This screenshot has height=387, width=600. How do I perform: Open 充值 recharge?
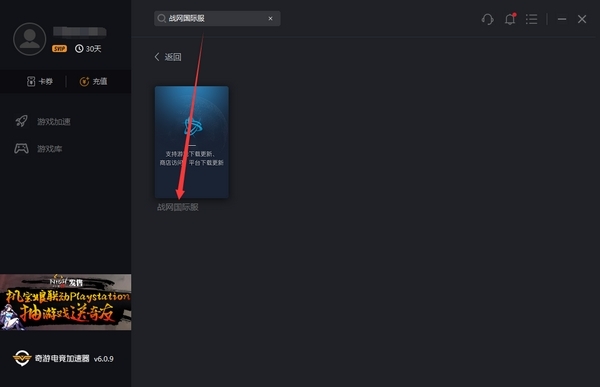tap(93, 81)
